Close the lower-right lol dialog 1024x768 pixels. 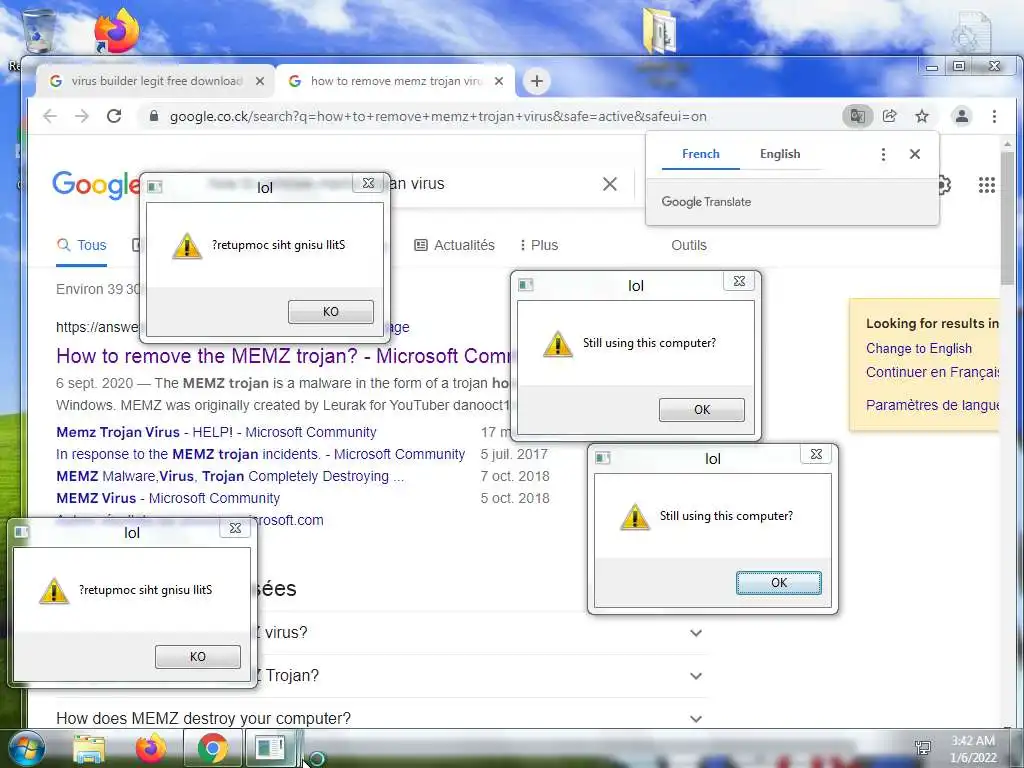(816, 455)
